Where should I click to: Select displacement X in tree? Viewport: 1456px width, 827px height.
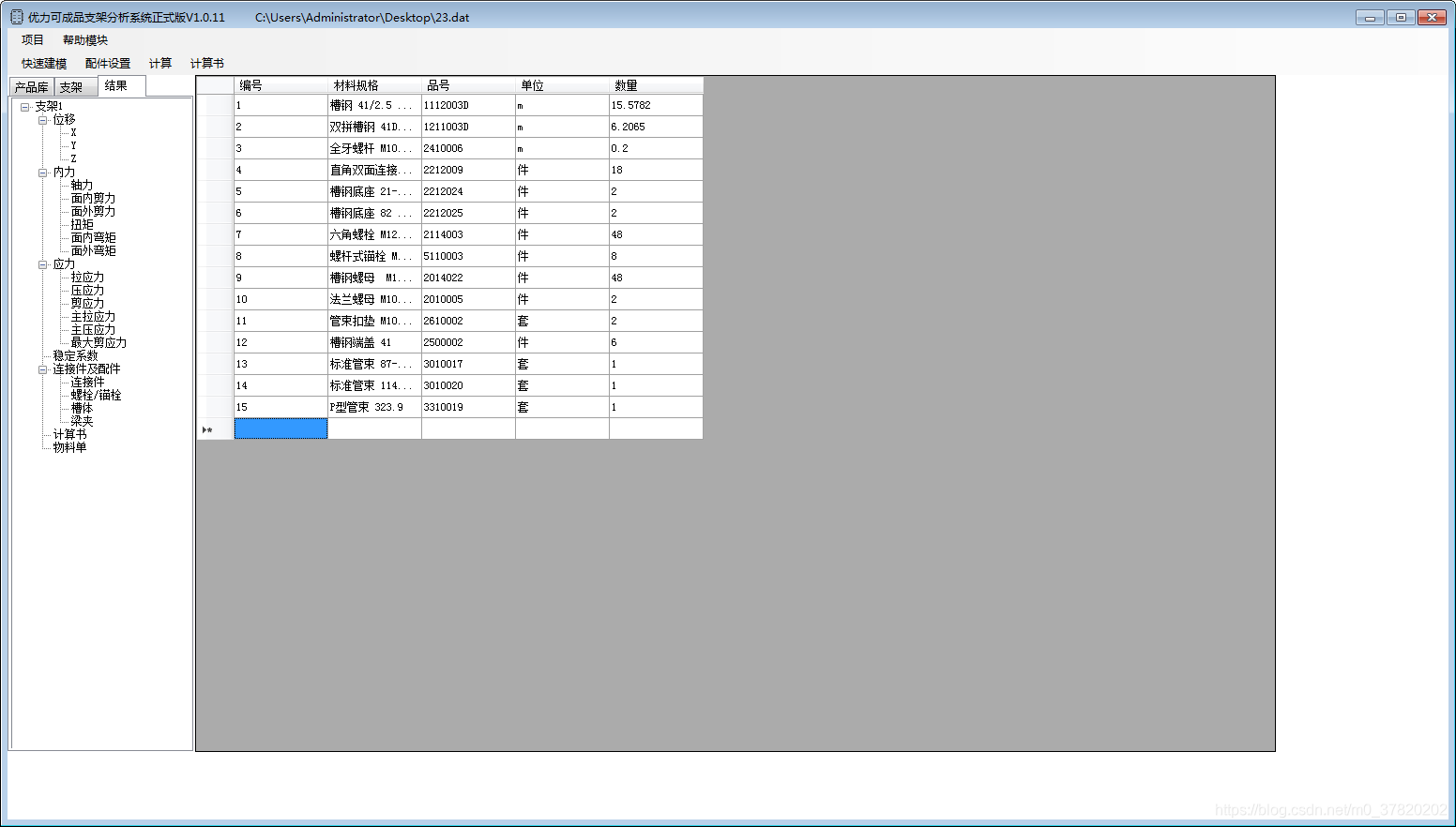[73, 133]
